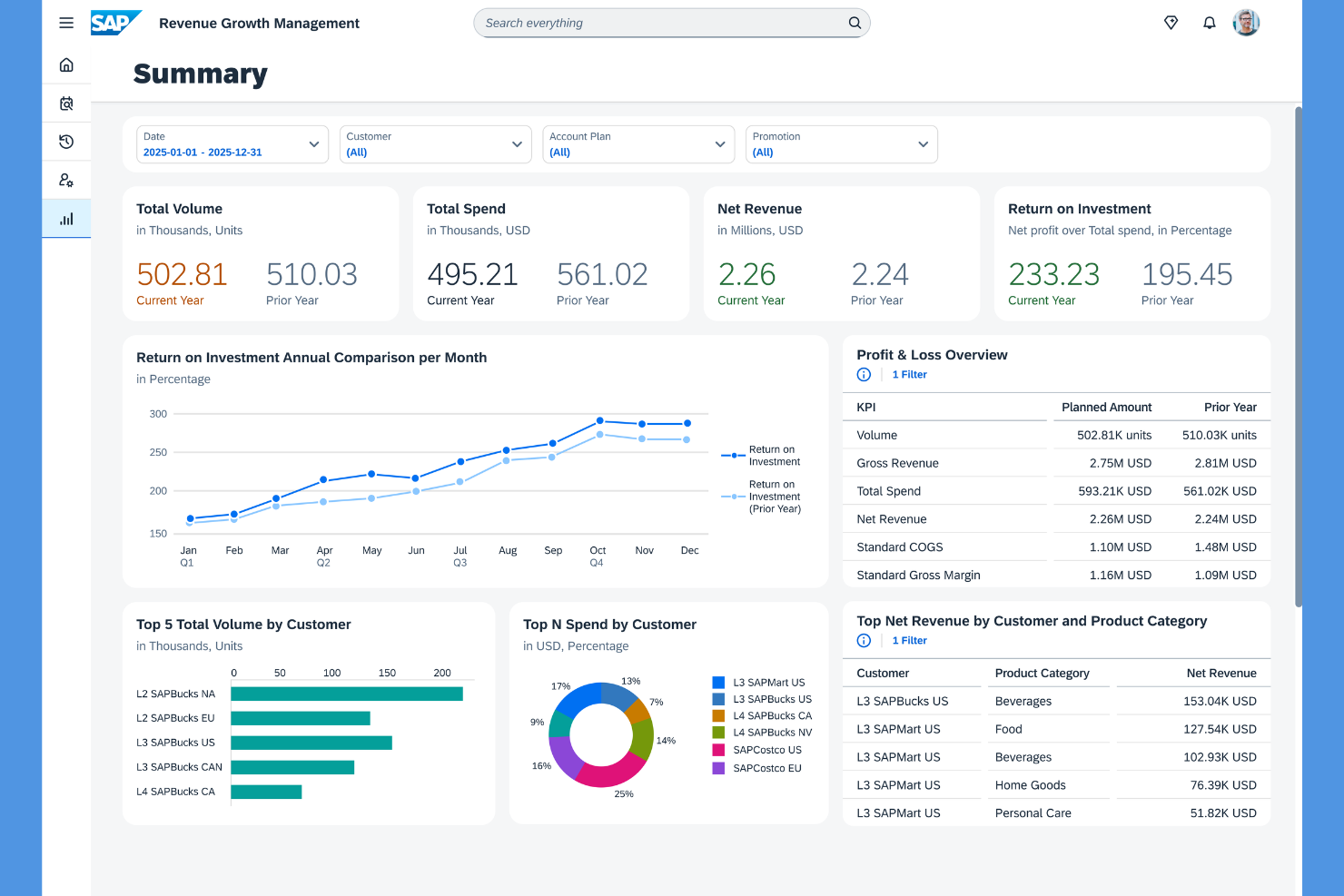
Task: Click the L3 SAPMart US blue legend swatch
Action: [718, 683]
